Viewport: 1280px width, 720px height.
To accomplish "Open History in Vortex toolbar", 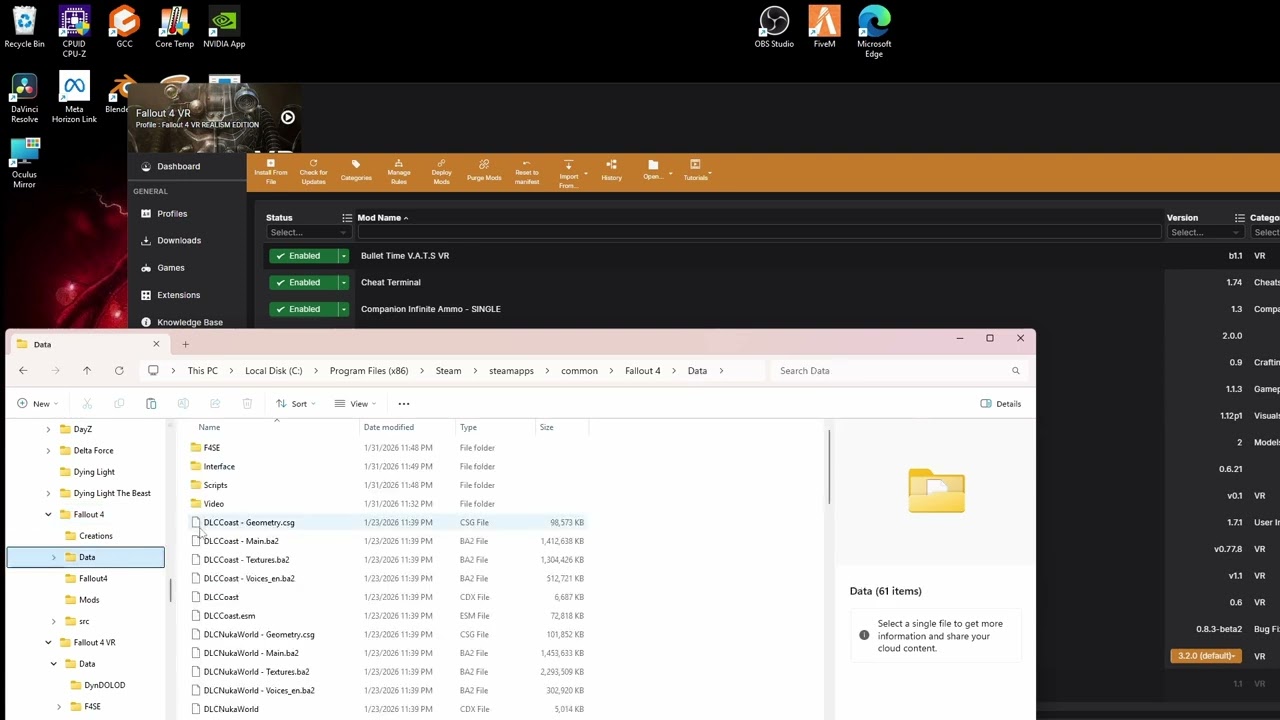I will pyautogui.click(x=611, y=171).
